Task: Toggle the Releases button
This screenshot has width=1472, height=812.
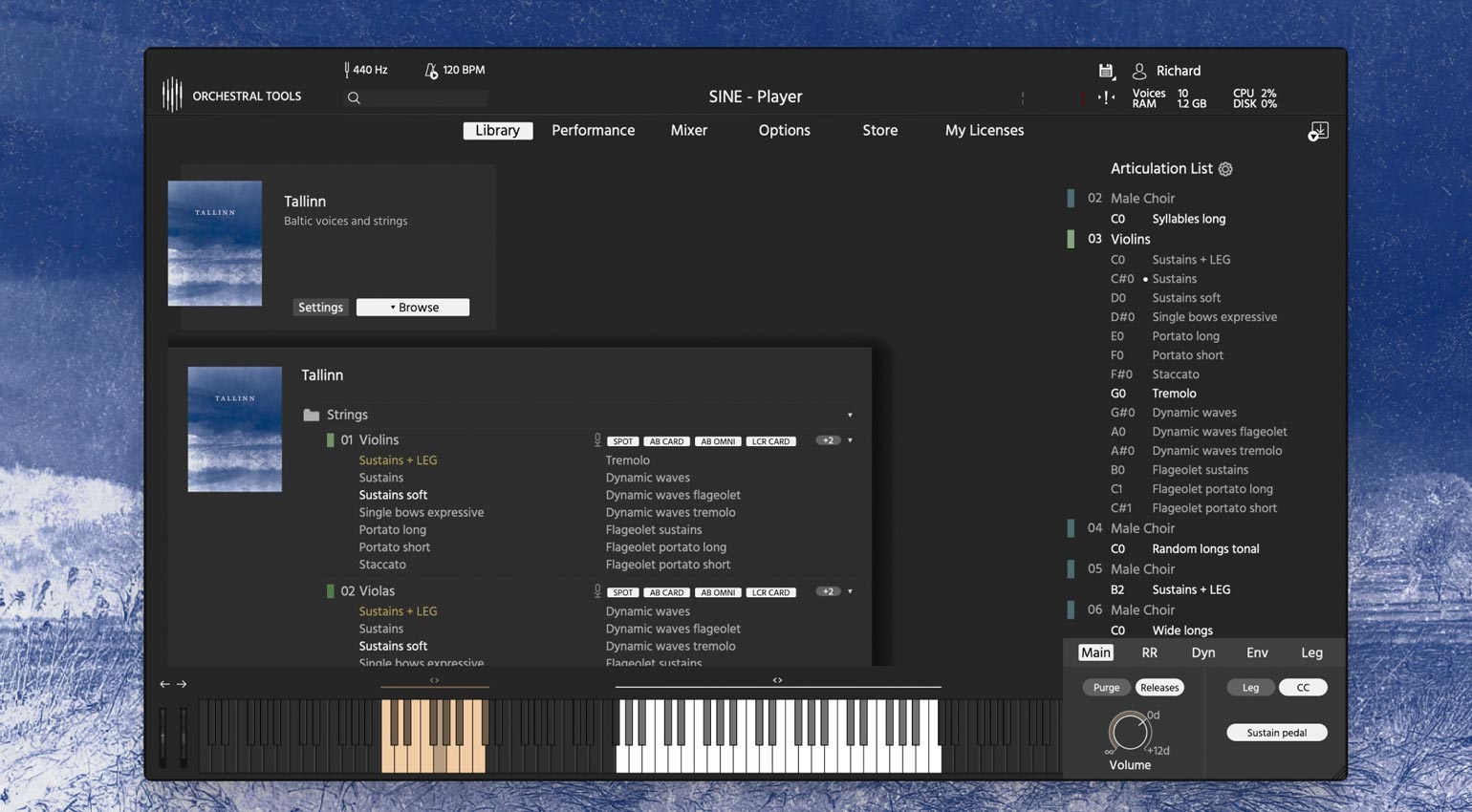Action: point(1159,688)
